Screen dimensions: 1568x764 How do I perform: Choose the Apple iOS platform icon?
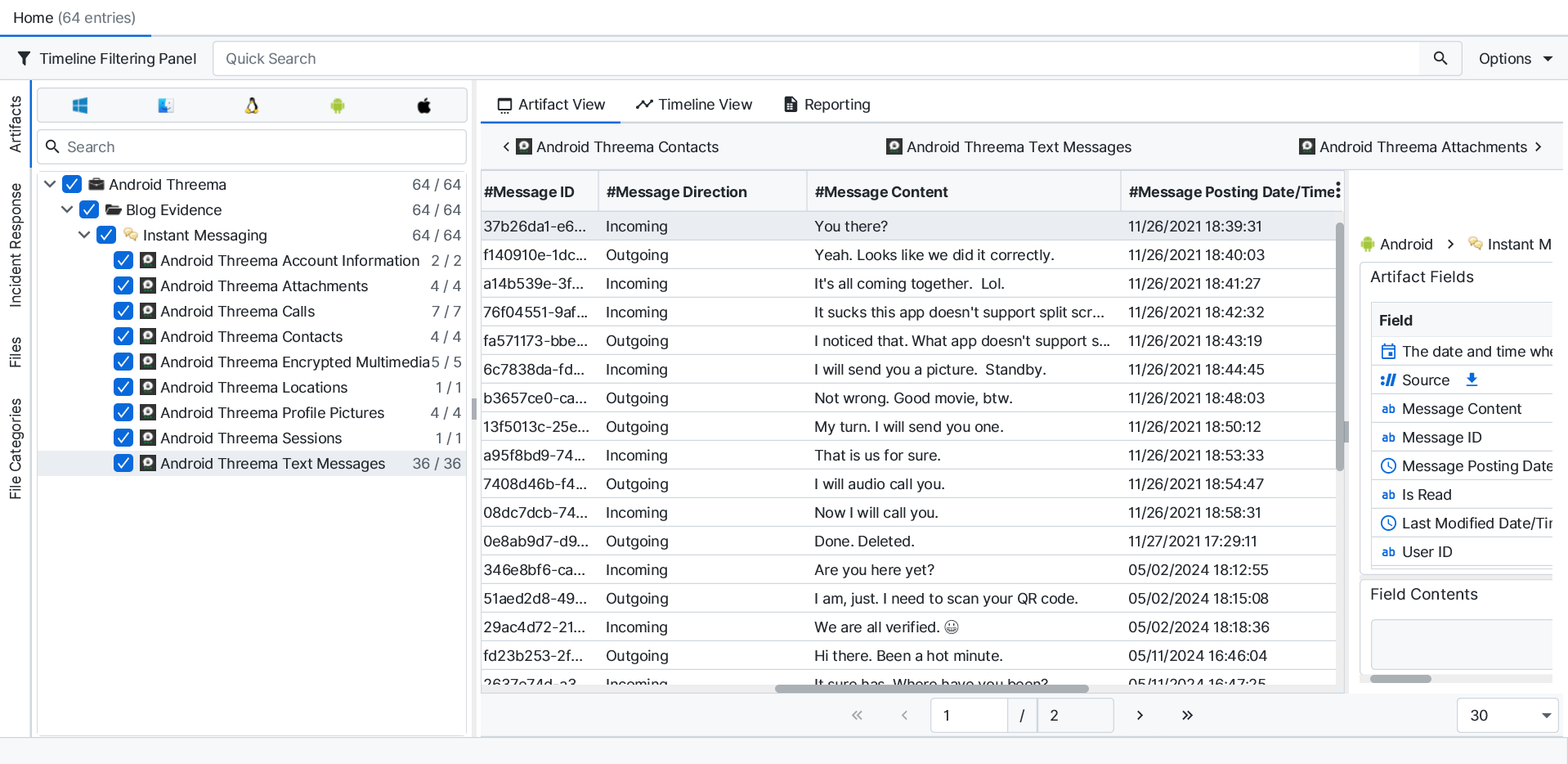click(x=423, y=106)
